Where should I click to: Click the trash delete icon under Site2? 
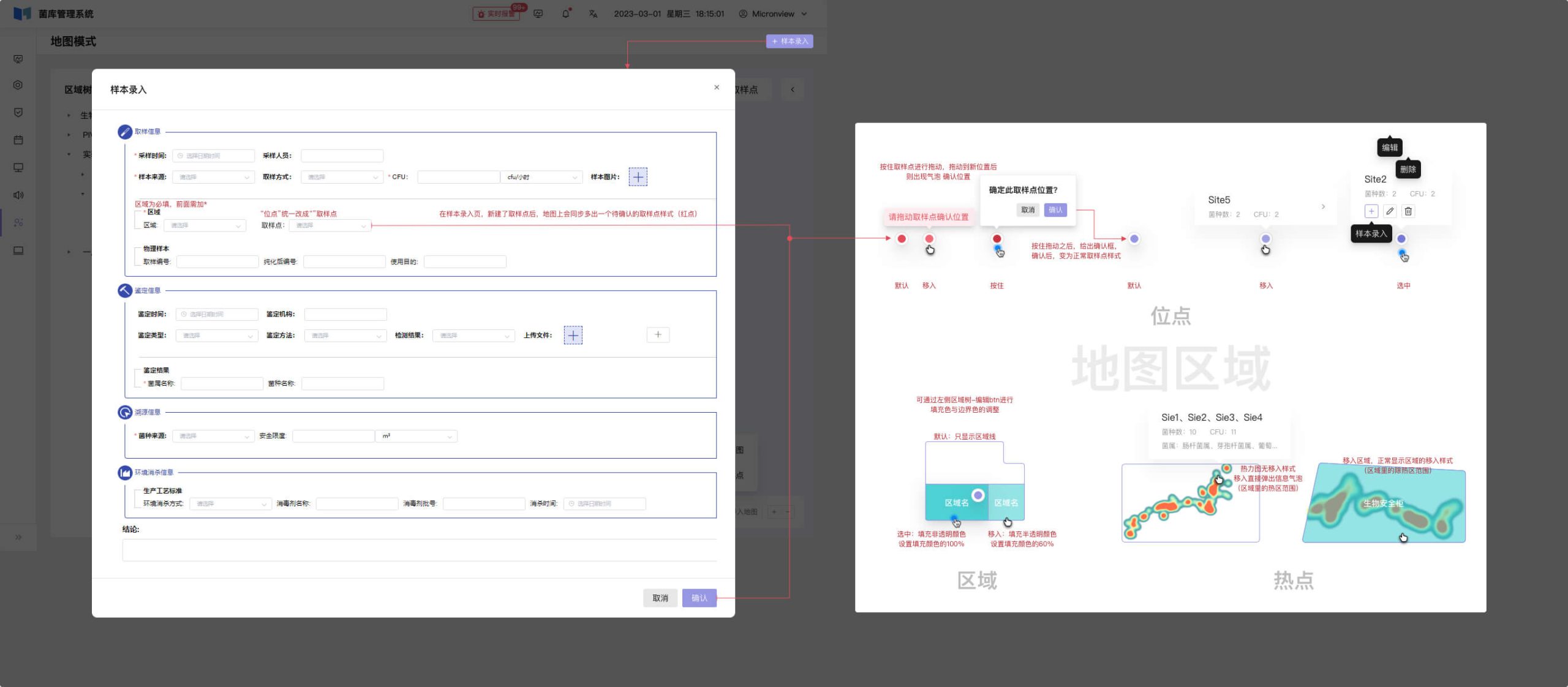[x=1408, y=211]
